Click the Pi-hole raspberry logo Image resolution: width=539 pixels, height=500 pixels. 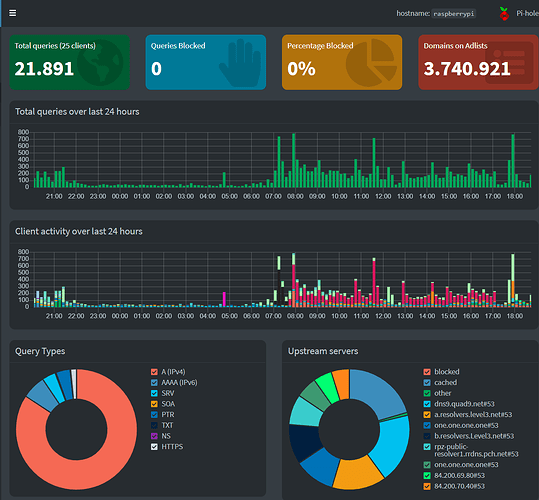point(504,14)
